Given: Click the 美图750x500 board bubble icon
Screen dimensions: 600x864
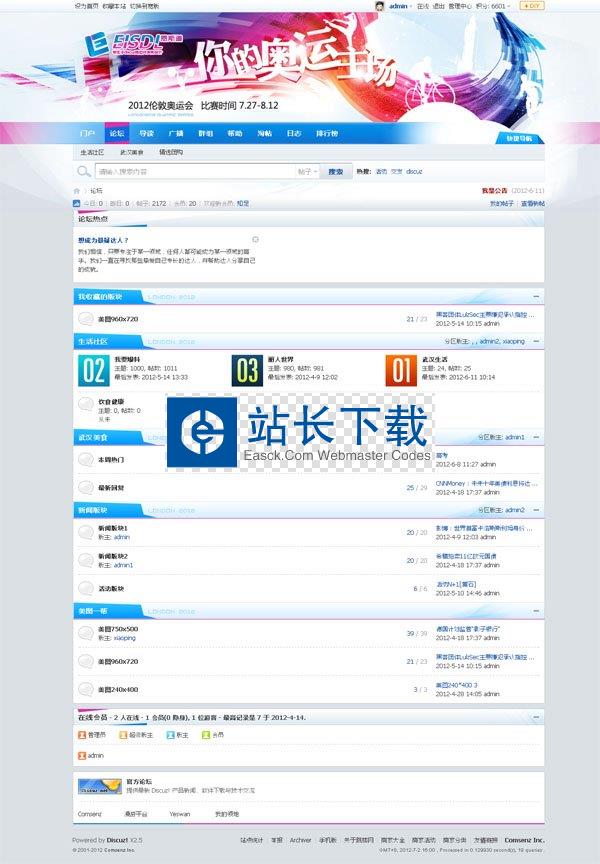Looking at the screenshot, I should 85,633.
